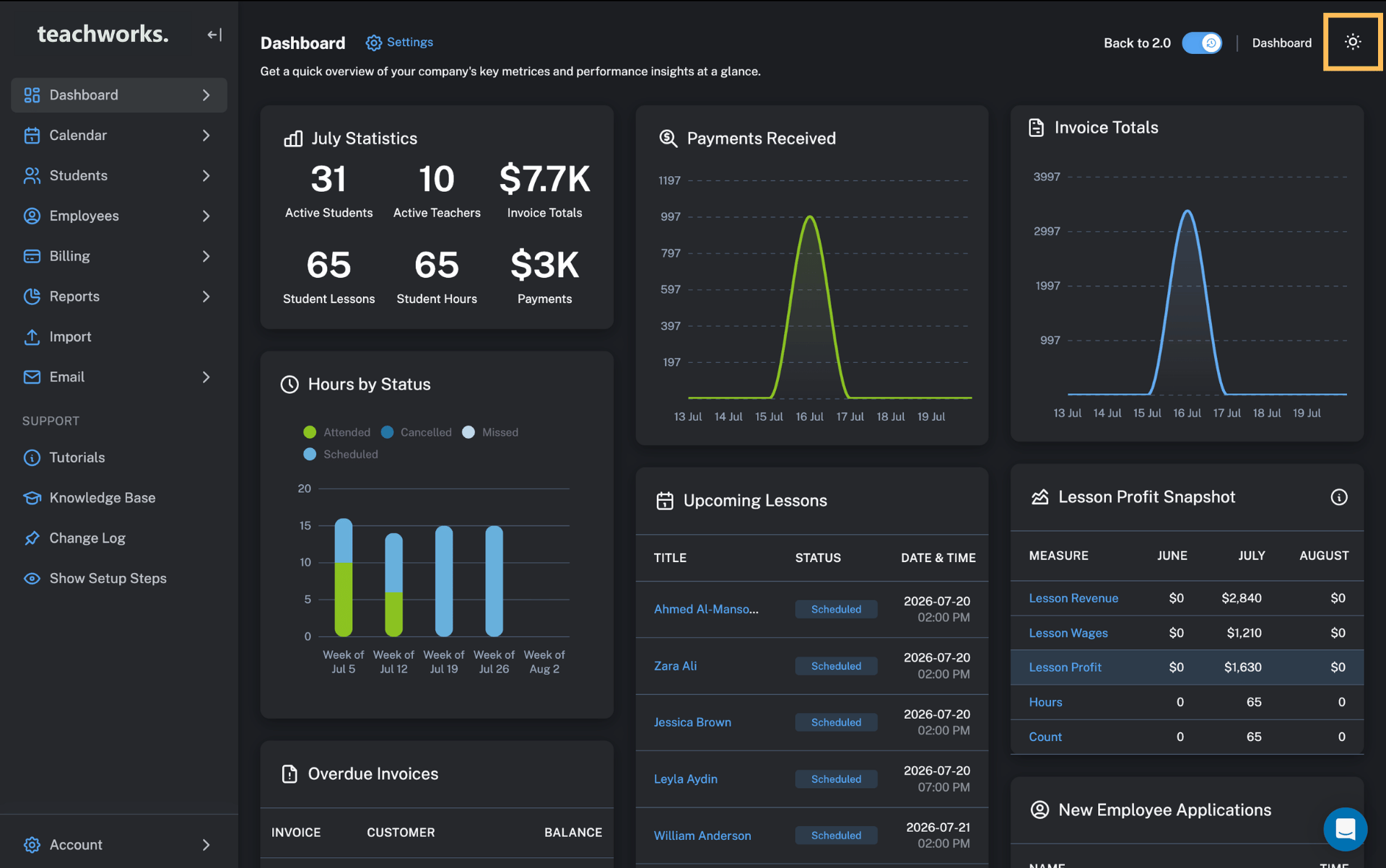This screenshot has height=868, width=1386.
Task: Click the Week of Jul 5 bar
Action: click(344, 577)
